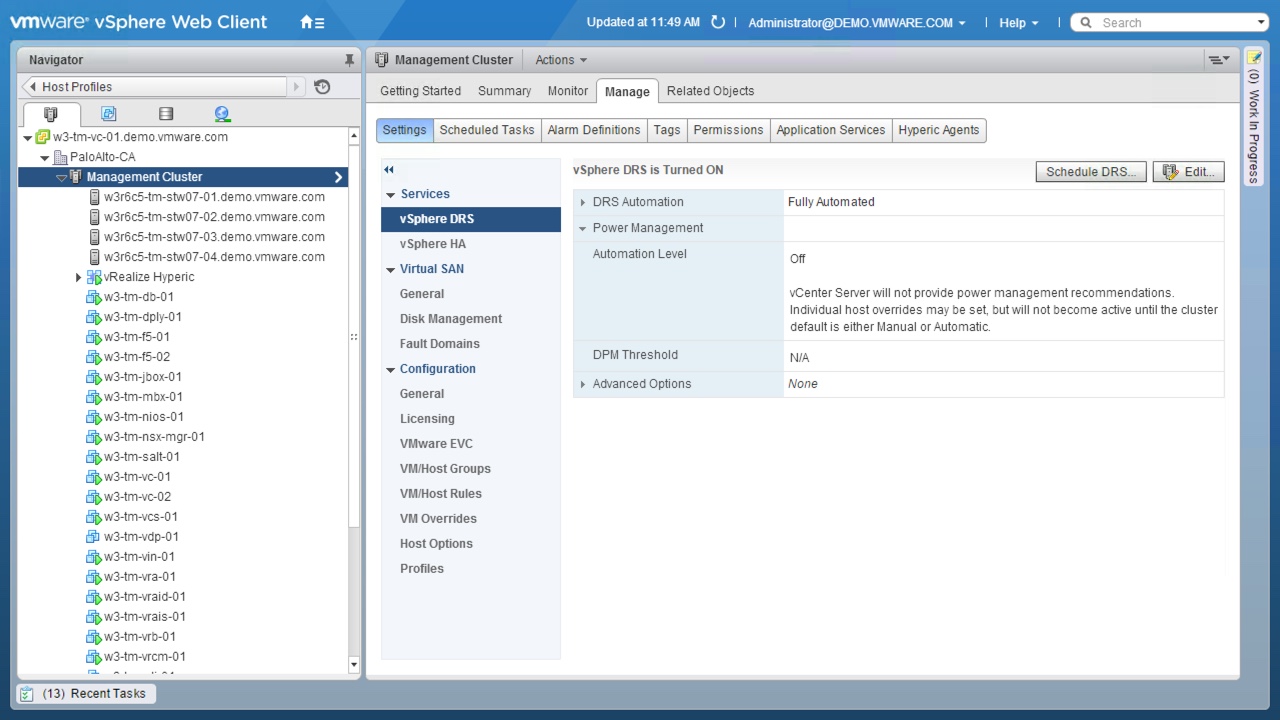Open the Alarm Definitions tab
The width and height of the screenshot is (1280, 720).
click(x=593, y=130)
